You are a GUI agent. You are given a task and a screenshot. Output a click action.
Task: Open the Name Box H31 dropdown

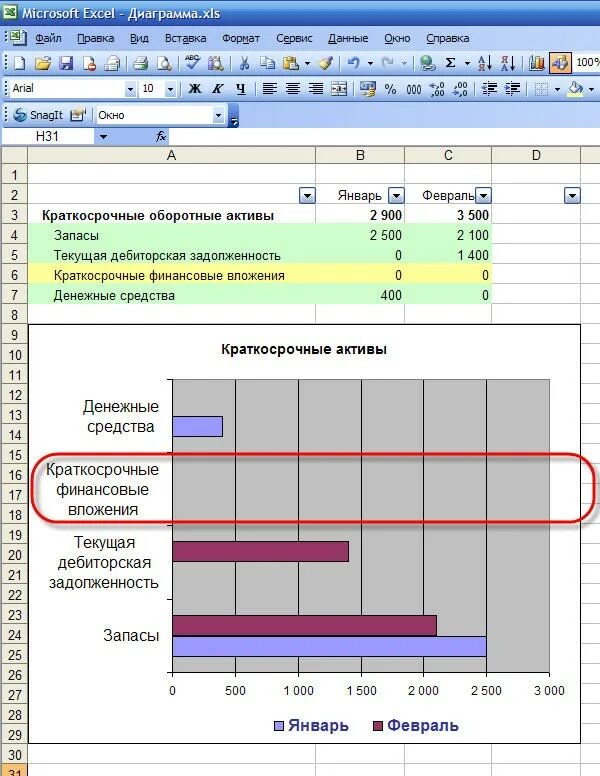click(103, 137)
